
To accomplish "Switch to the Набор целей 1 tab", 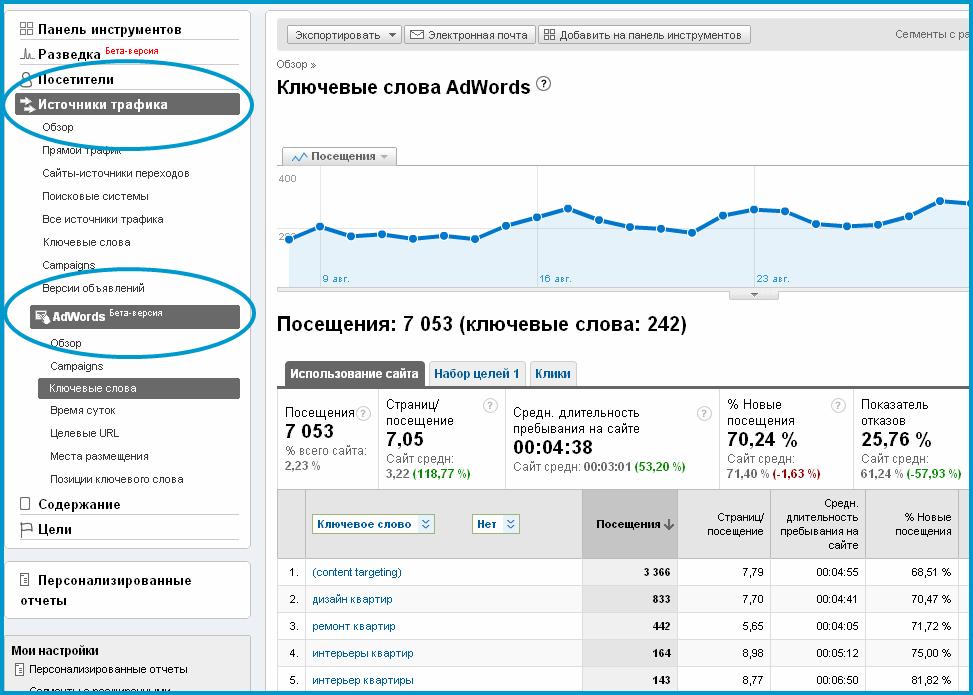I will (477, 374).
